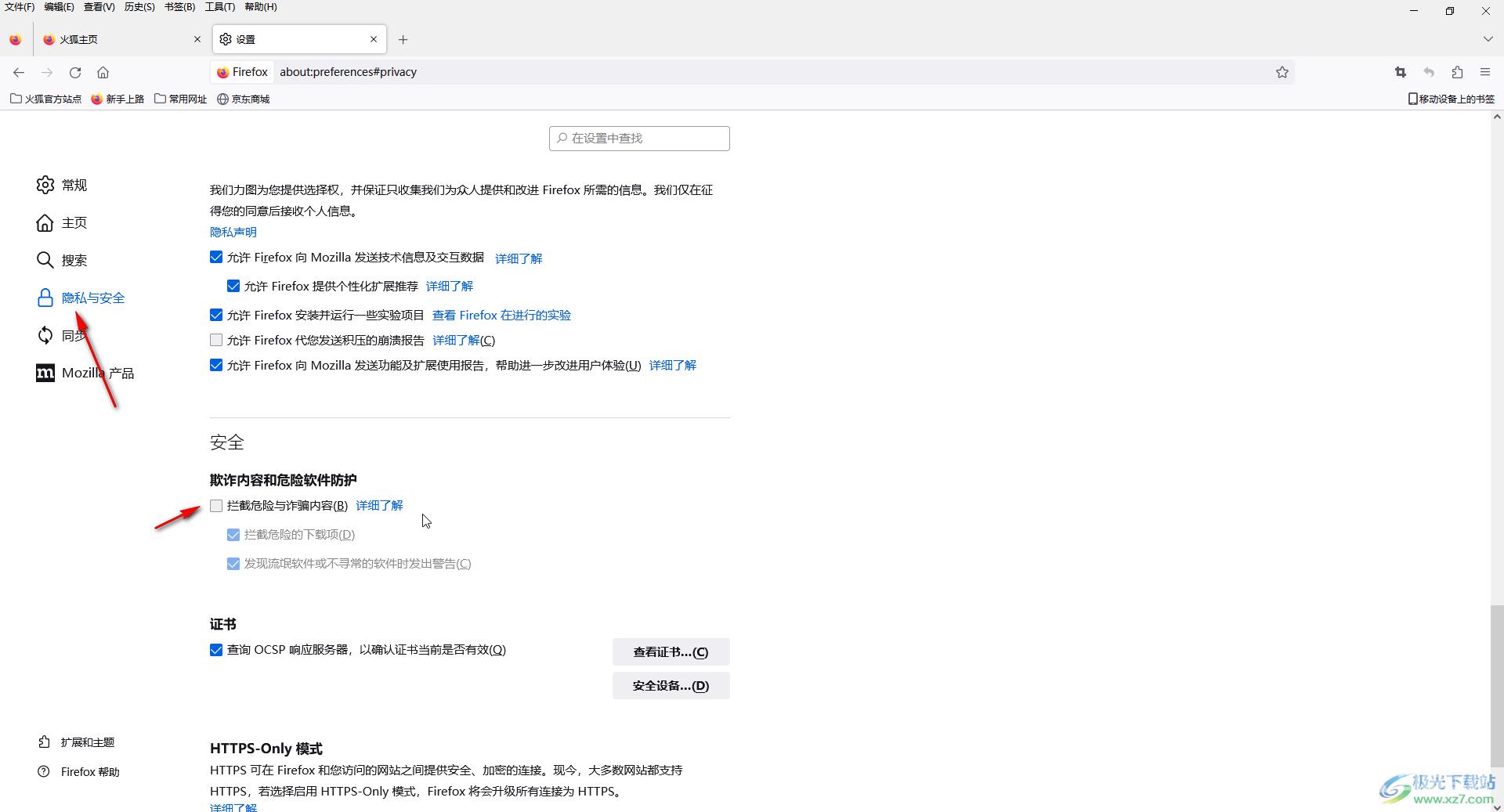The width and height of the screenshot is (1504, 812).
Task: Open 详细了解 link beside 个性化扩展推荐
Action: pyautogui.click(x=450, y=286)
